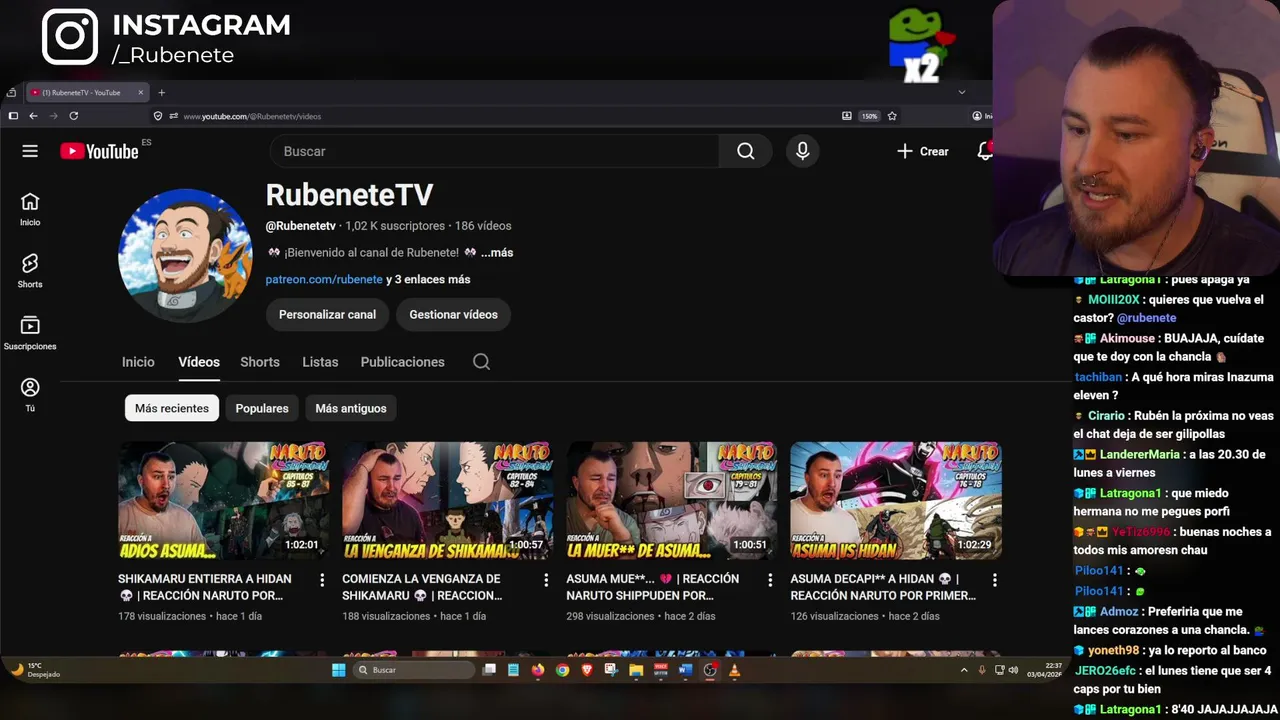Click Gestionar vídeos button
Image resolution: width=1280 pixels, height=720 pixels.
click(x=453, y=314)
